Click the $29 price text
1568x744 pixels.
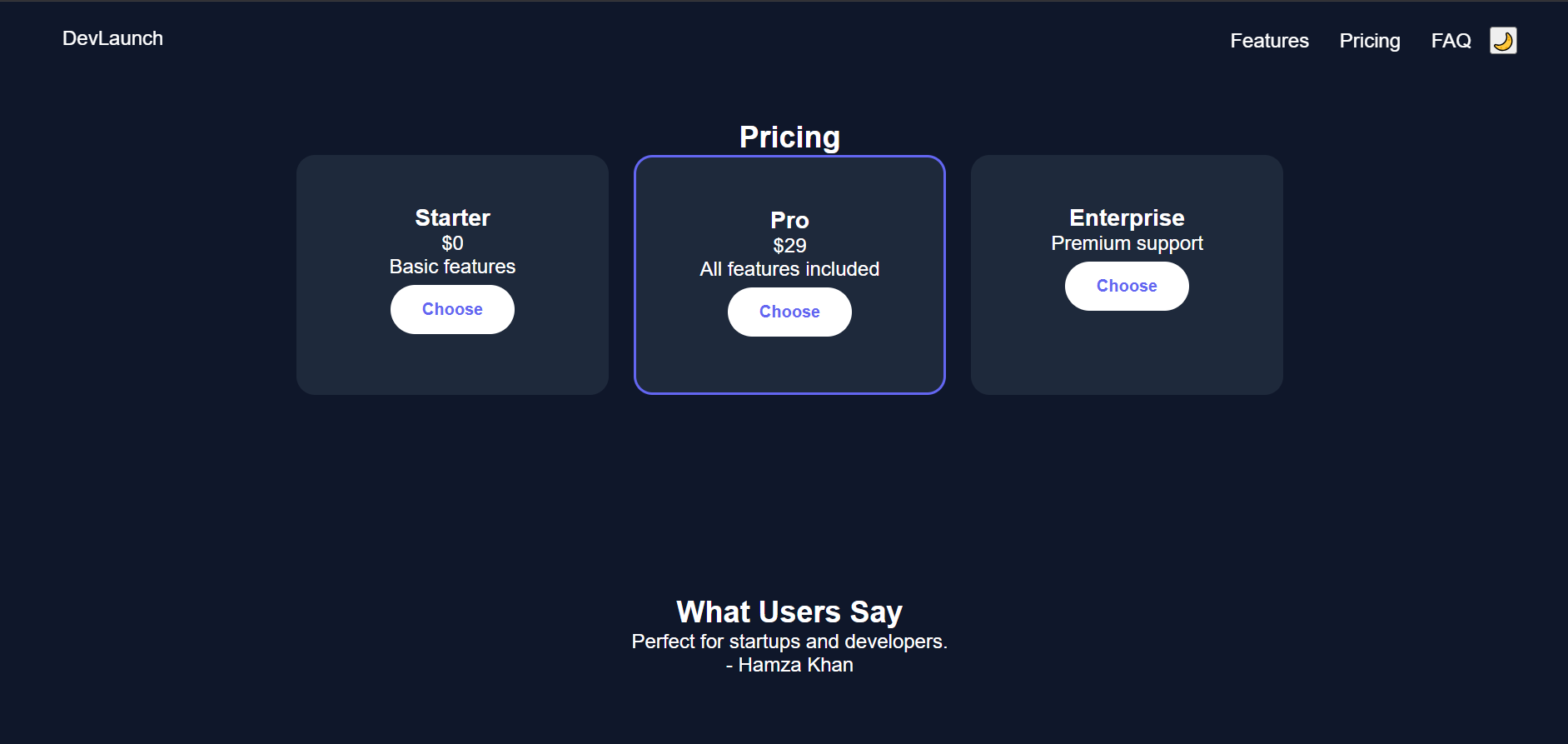point(789,246)
